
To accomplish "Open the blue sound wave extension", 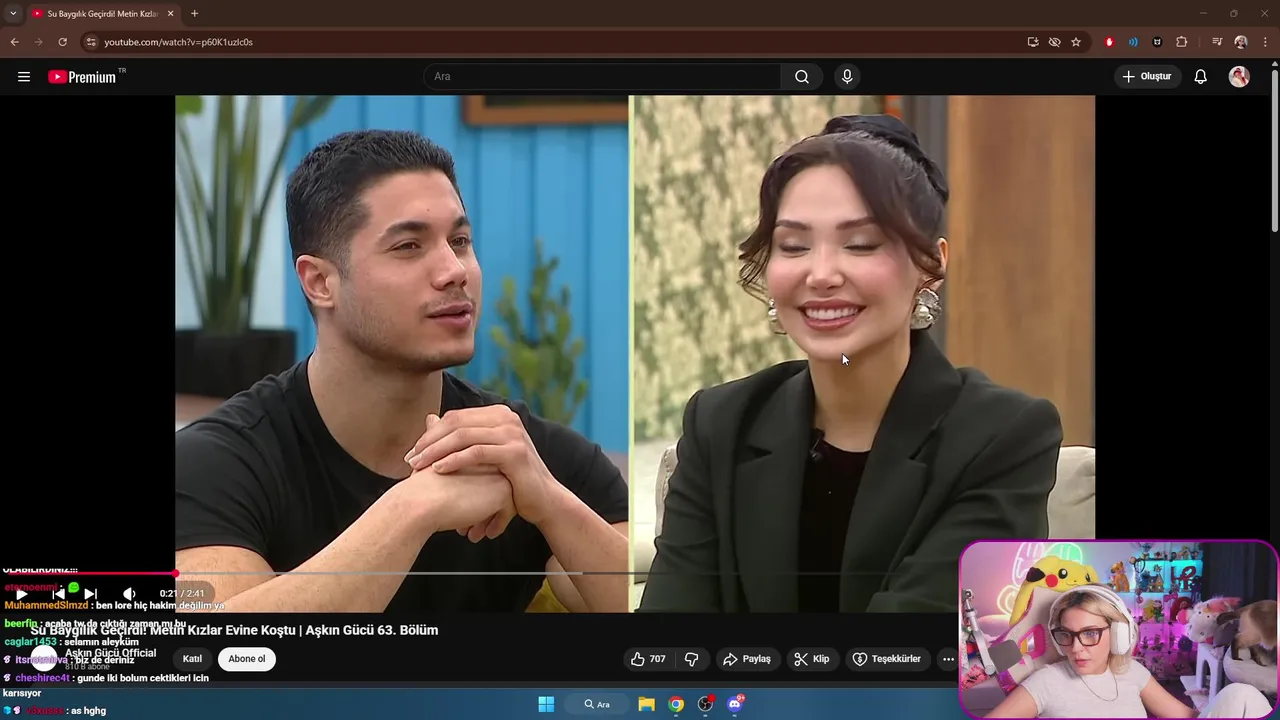I will point(1133,42).
